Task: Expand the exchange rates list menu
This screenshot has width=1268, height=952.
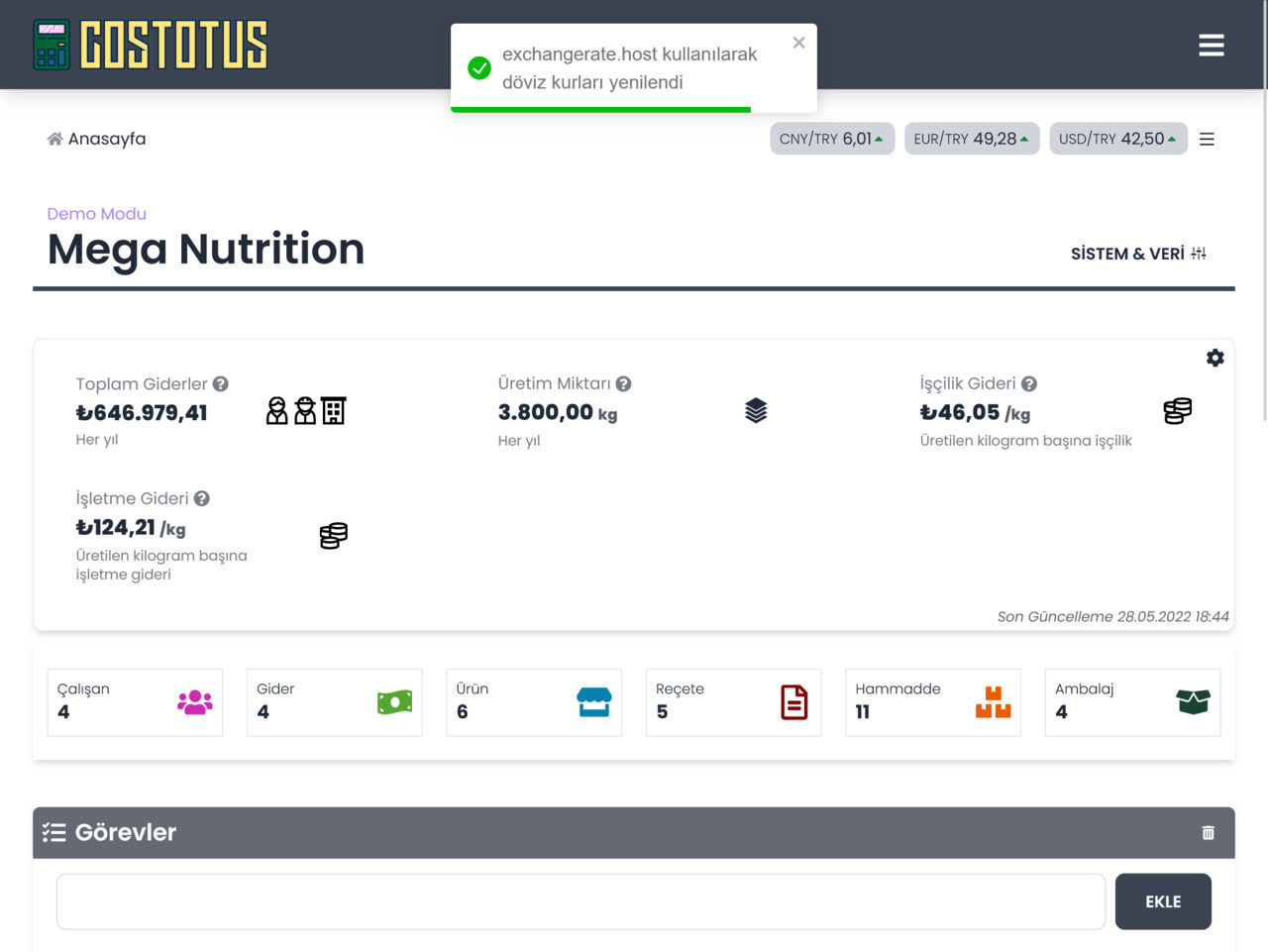Action: 1207,140
